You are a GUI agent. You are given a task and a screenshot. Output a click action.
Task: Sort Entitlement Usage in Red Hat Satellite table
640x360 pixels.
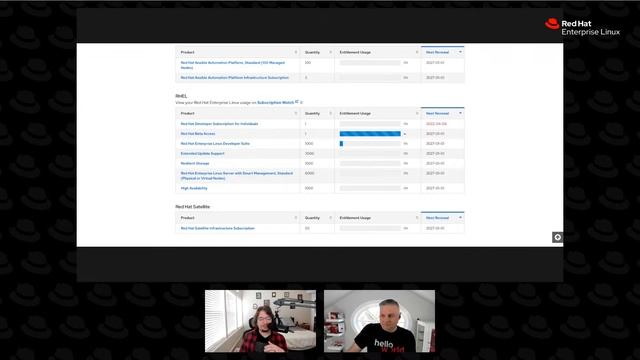(x=417, y=218)
